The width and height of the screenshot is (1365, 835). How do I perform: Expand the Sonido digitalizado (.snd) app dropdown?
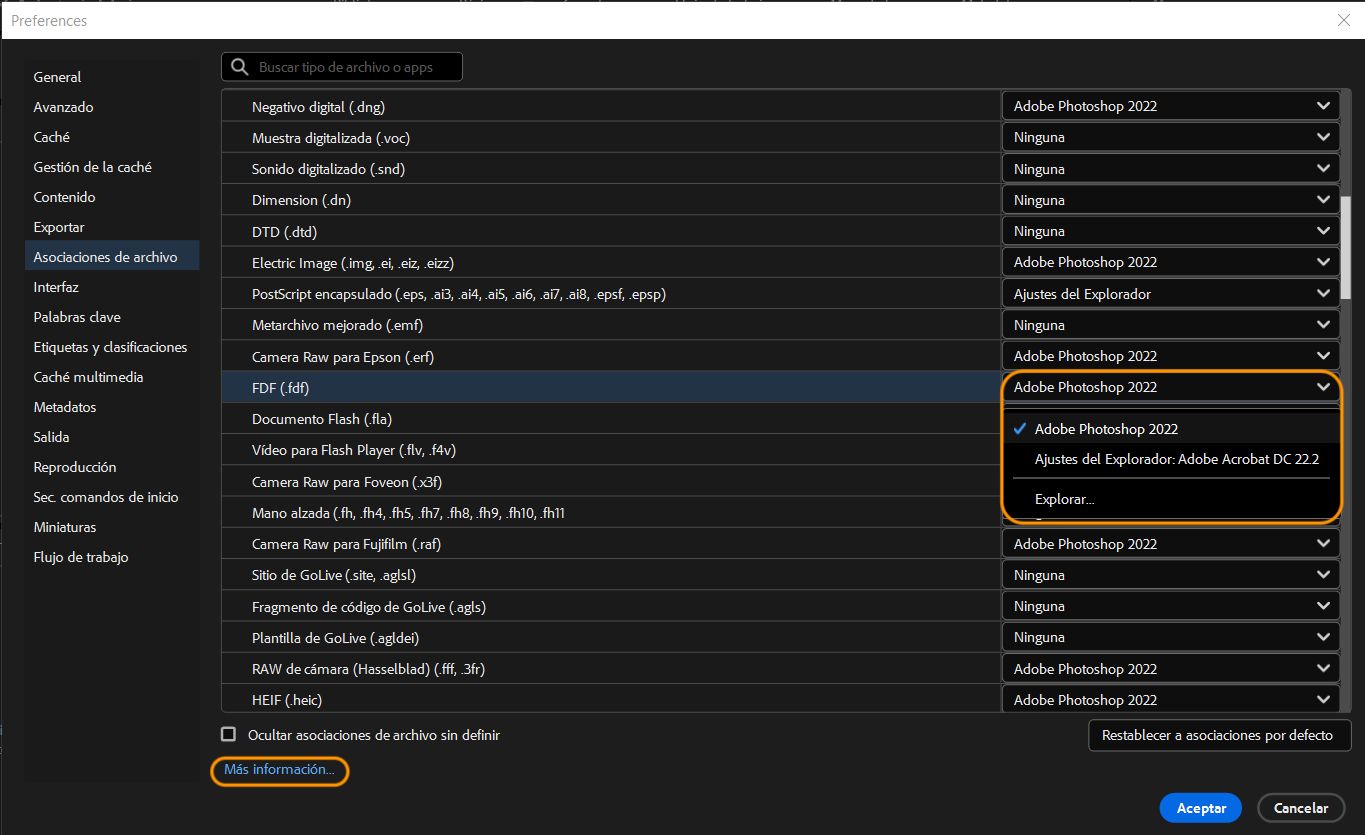[x=1170, y=169]
